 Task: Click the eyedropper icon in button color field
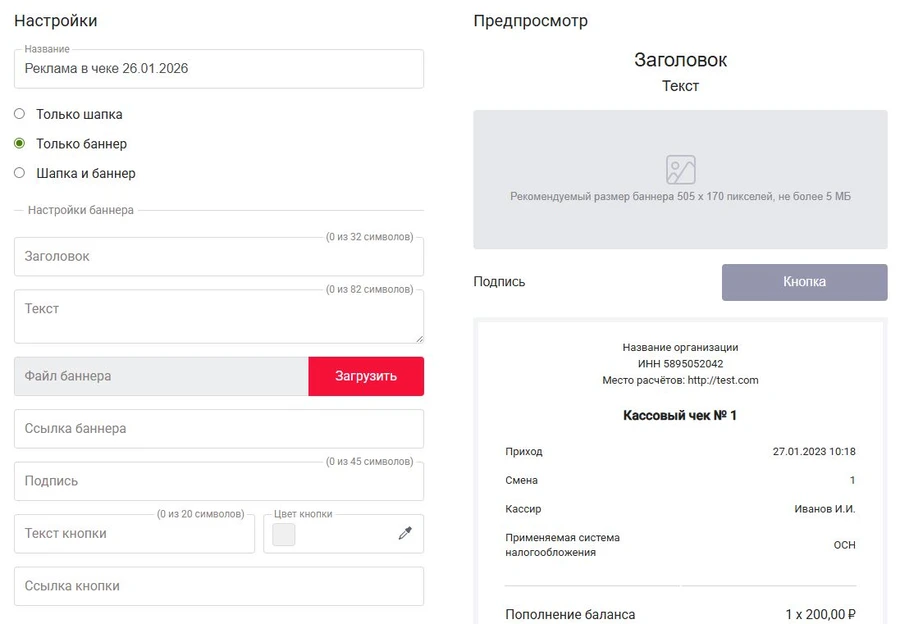[x=405, y=534]
